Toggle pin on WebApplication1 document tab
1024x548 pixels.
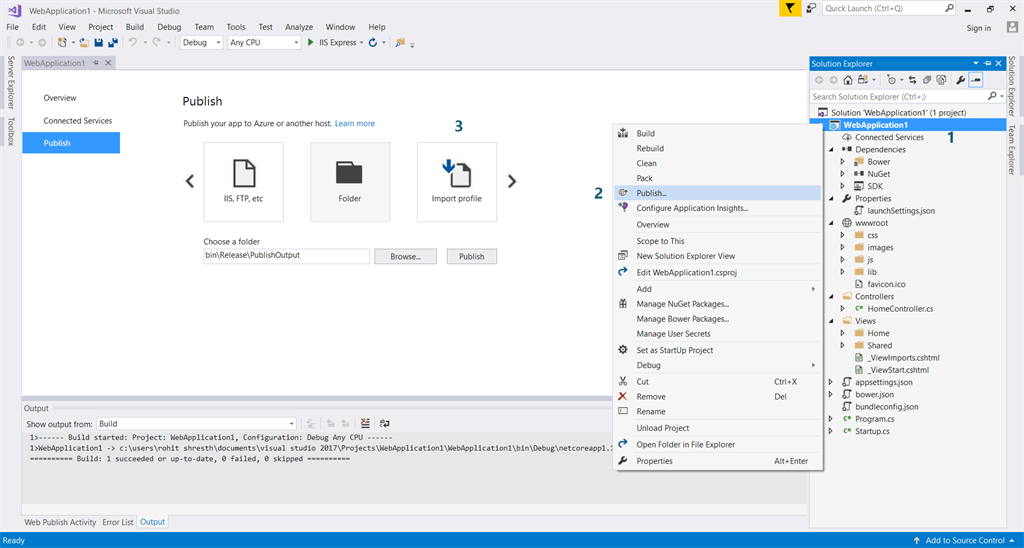pyautogui.click(x=96, y=63)
